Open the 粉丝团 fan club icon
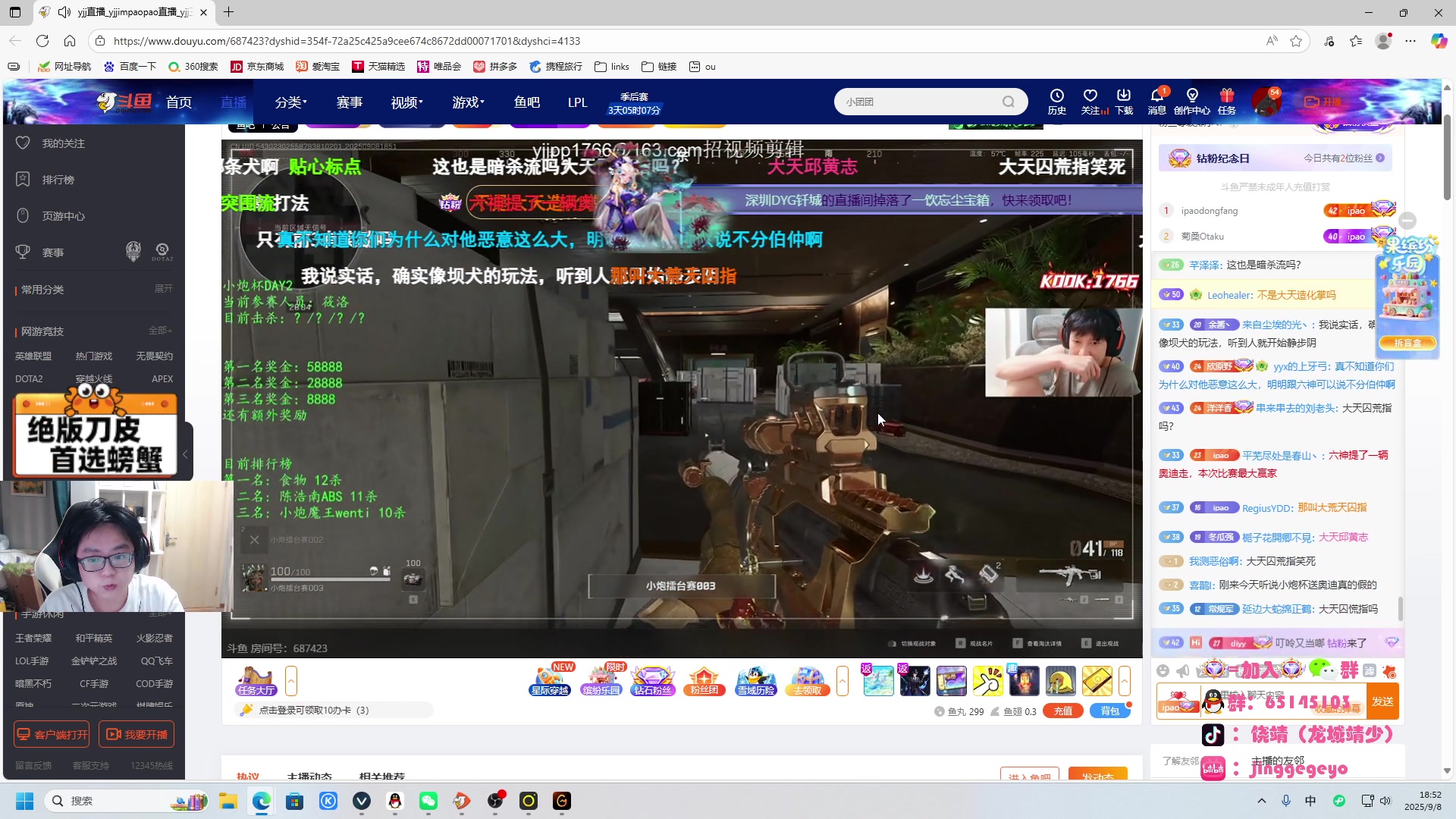This screenshot has width=1456, height=819. [704, 681]
